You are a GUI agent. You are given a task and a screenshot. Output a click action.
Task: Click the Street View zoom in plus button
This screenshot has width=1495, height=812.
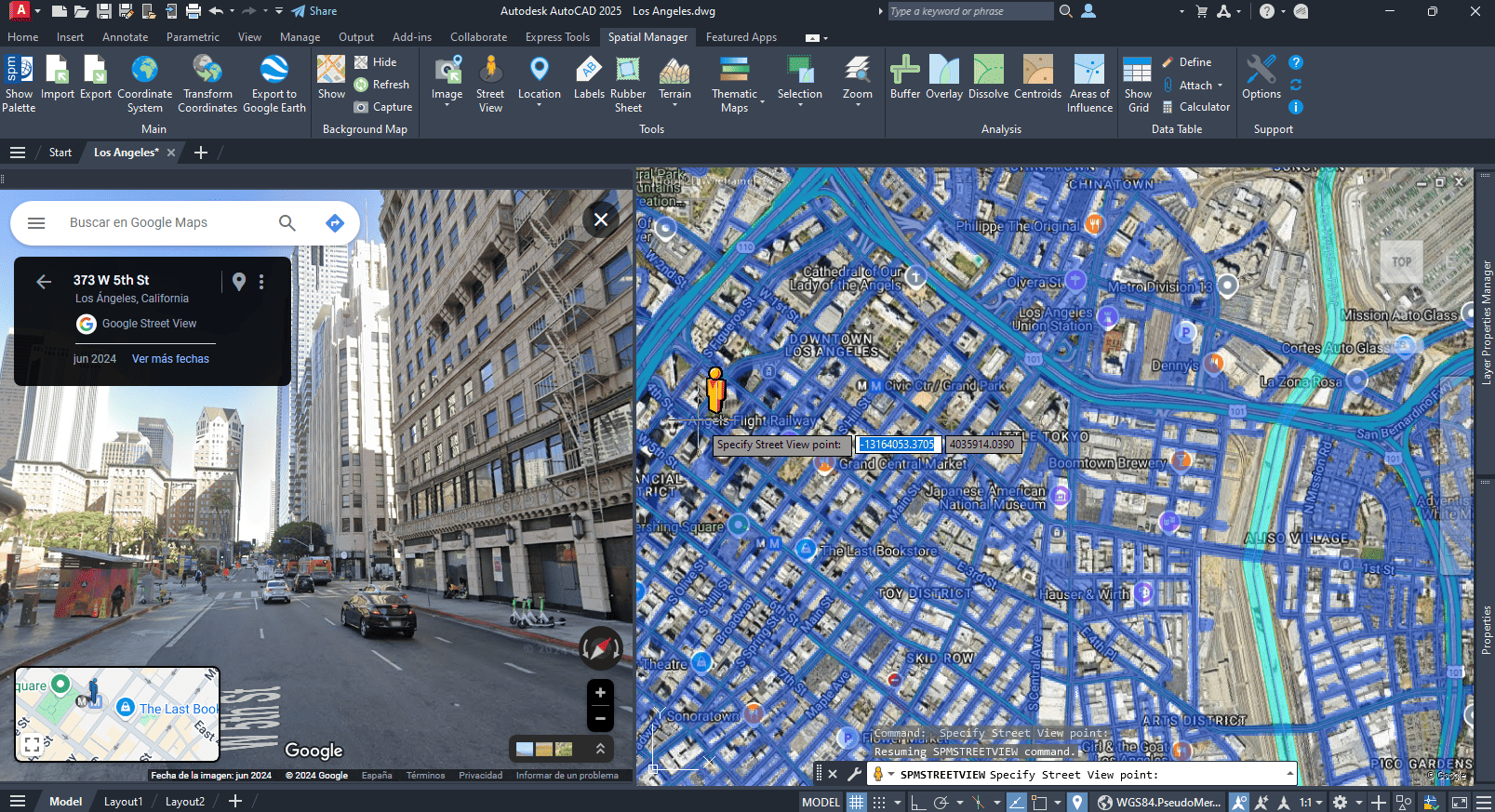pyautogui.click(x=600, y=693)
